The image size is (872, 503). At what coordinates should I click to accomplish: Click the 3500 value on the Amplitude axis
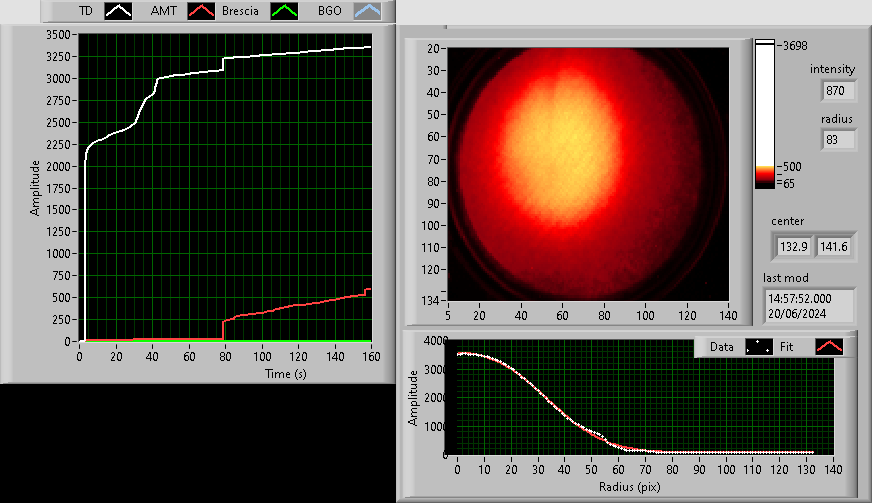[58, 34]
